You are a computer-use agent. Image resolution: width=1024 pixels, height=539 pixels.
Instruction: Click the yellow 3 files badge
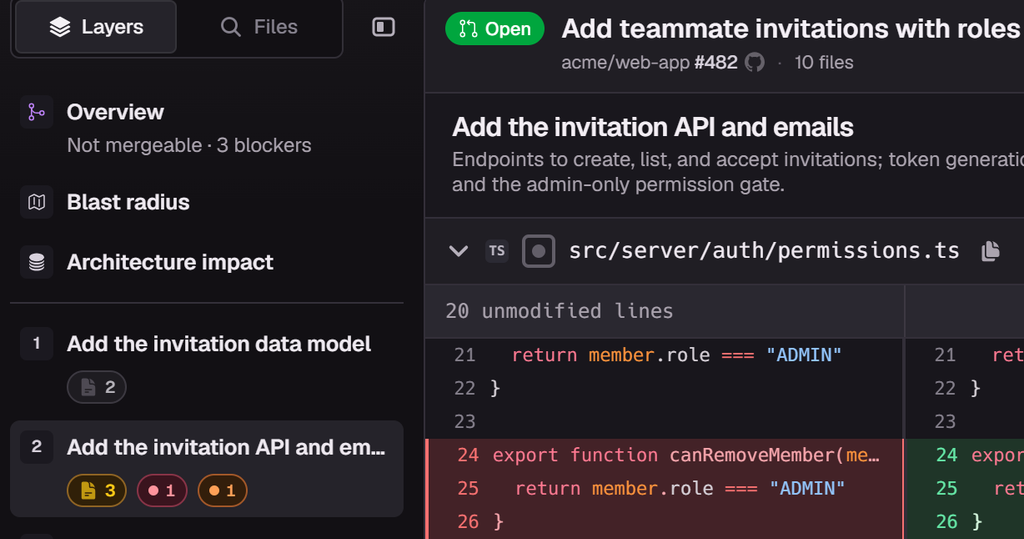97,491
